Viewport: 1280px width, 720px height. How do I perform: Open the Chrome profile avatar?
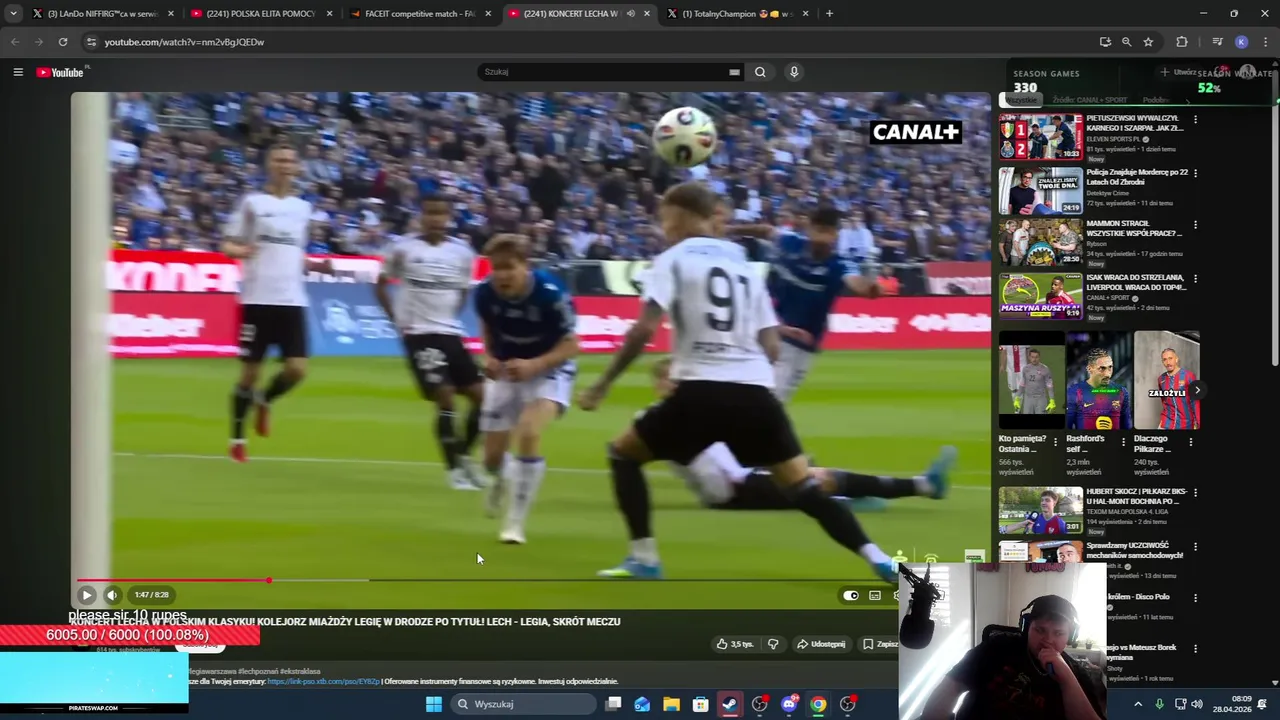point(1241,42)
